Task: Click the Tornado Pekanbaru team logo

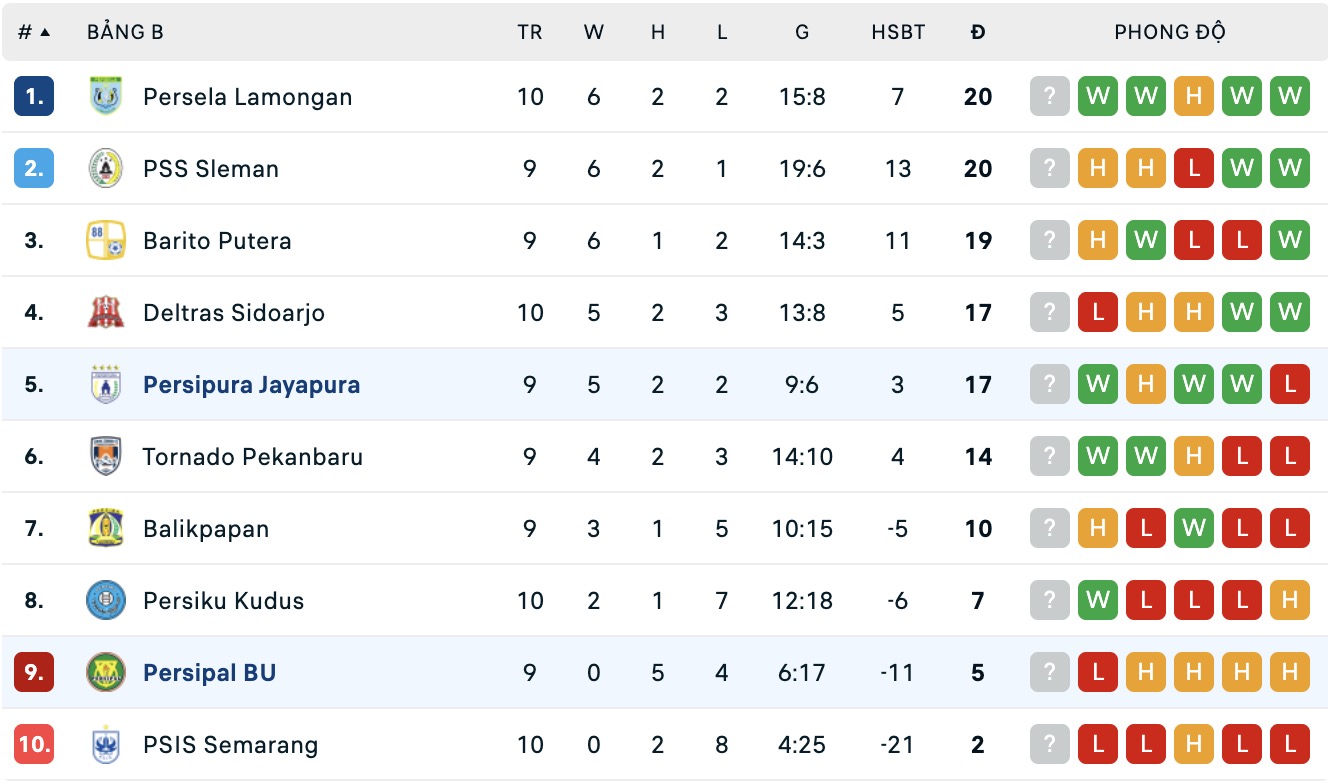Action: pos(105,457)
